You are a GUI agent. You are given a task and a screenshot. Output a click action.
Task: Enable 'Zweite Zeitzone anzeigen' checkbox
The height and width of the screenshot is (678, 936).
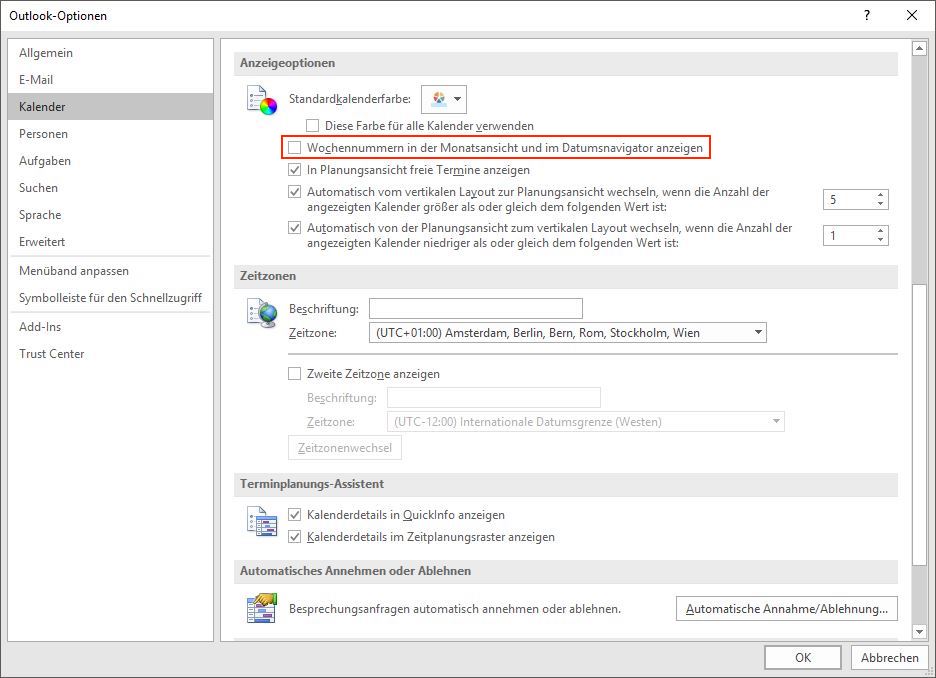[x=294, y=374]
